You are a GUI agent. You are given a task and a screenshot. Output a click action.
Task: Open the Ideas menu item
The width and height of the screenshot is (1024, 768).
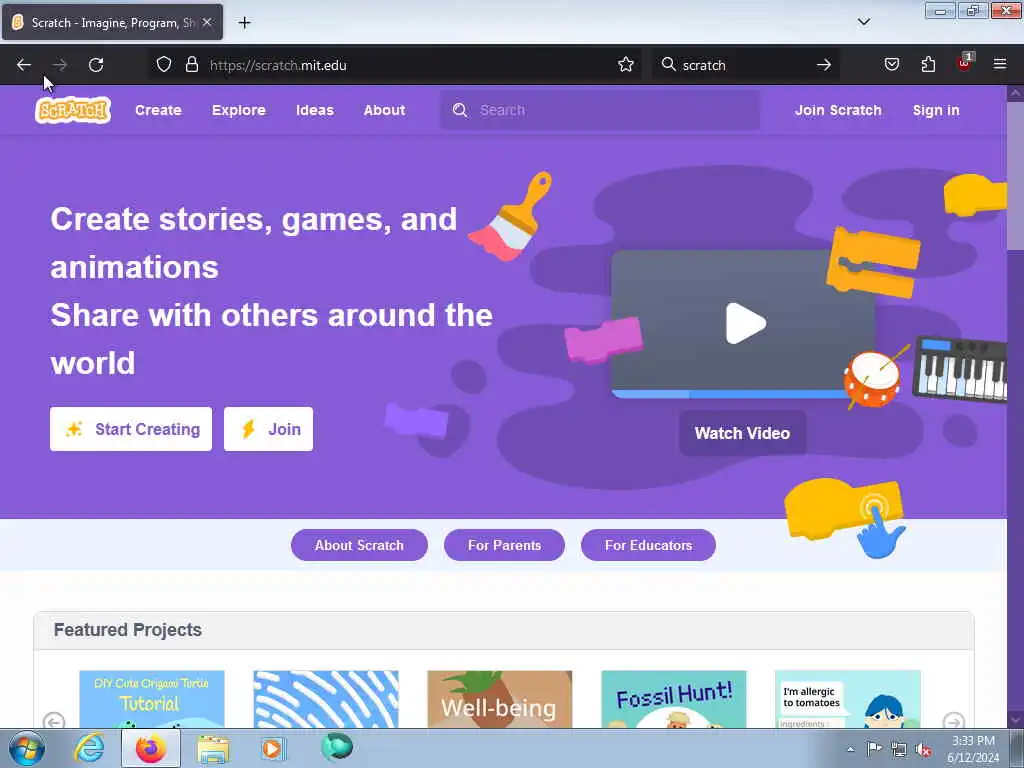click(315, 110)
